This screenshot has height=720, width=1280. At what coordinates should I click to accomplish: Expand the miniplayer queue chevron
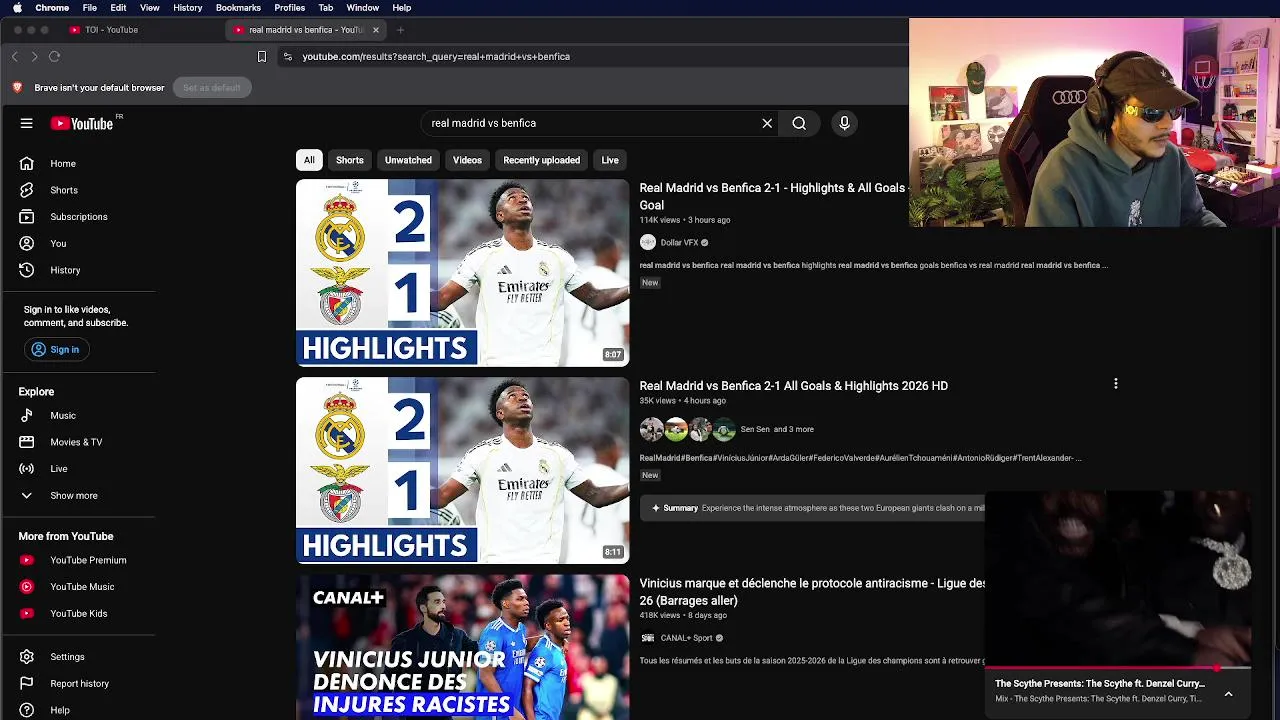tap(1228, 694)
